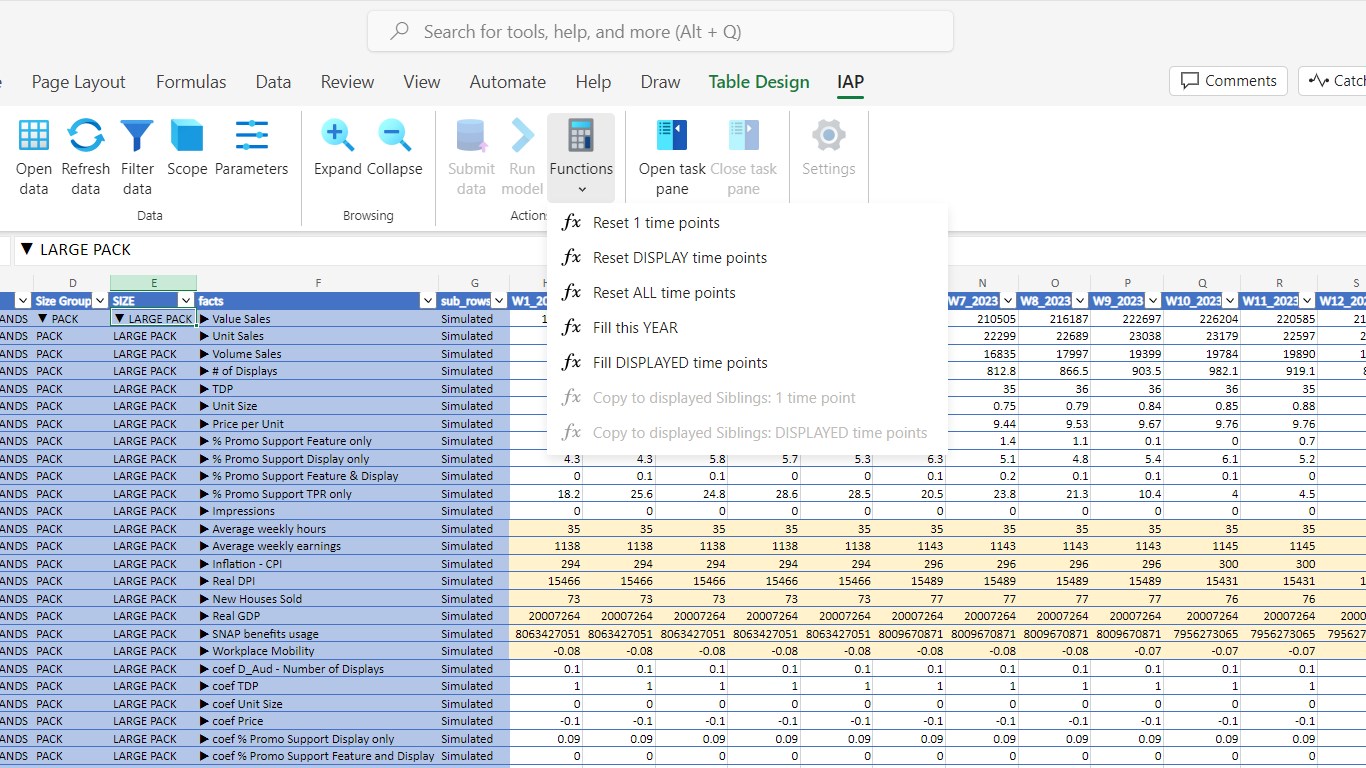Click the search box for tools
Screen dimensions: 1366x768
[660, 32]
